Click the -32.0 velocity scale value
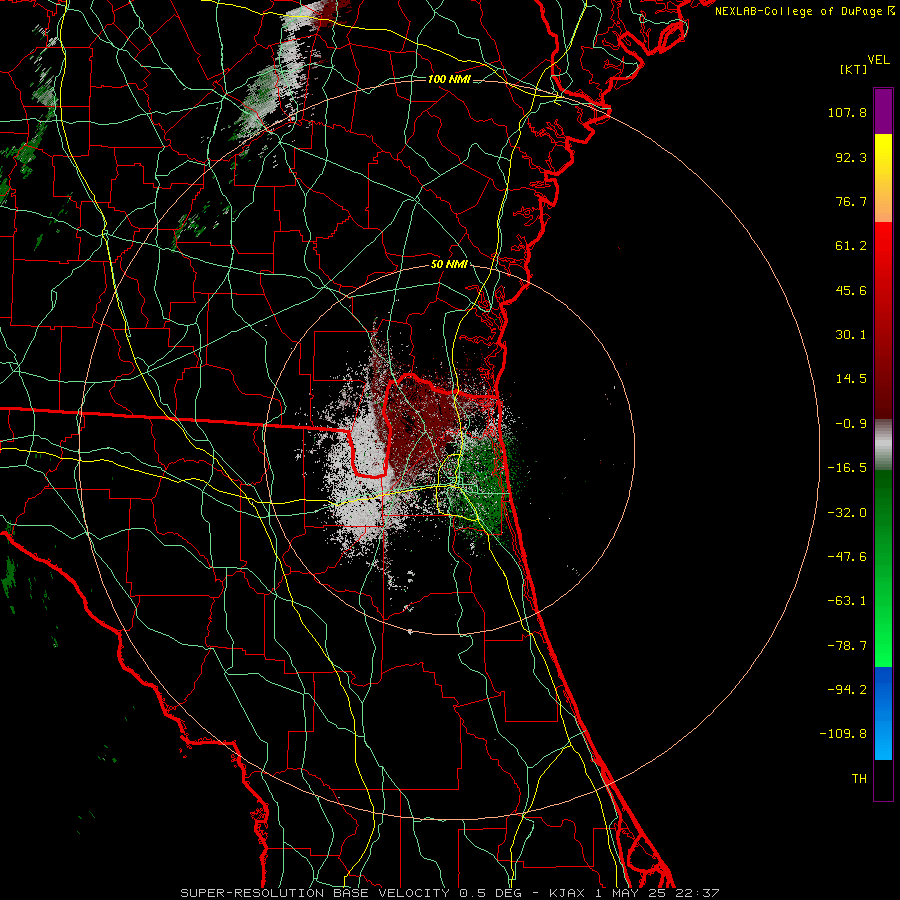This screenshot has width=900, height=900. coord(847,513)
